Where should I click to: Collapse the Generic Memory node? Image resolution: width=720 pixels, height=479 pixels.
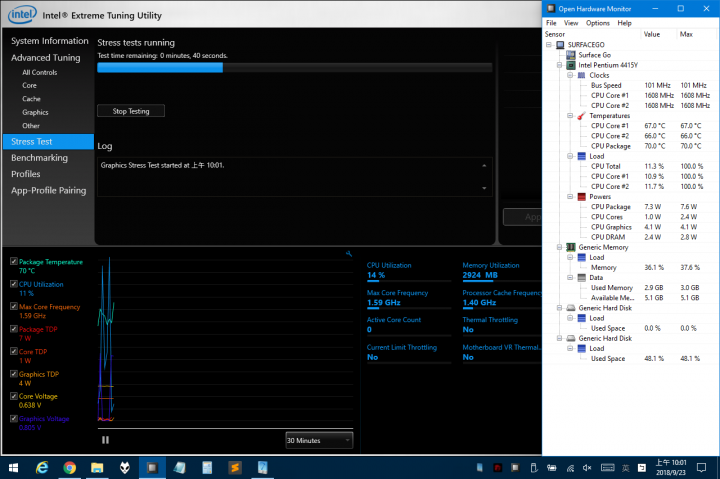coord(559,247)
